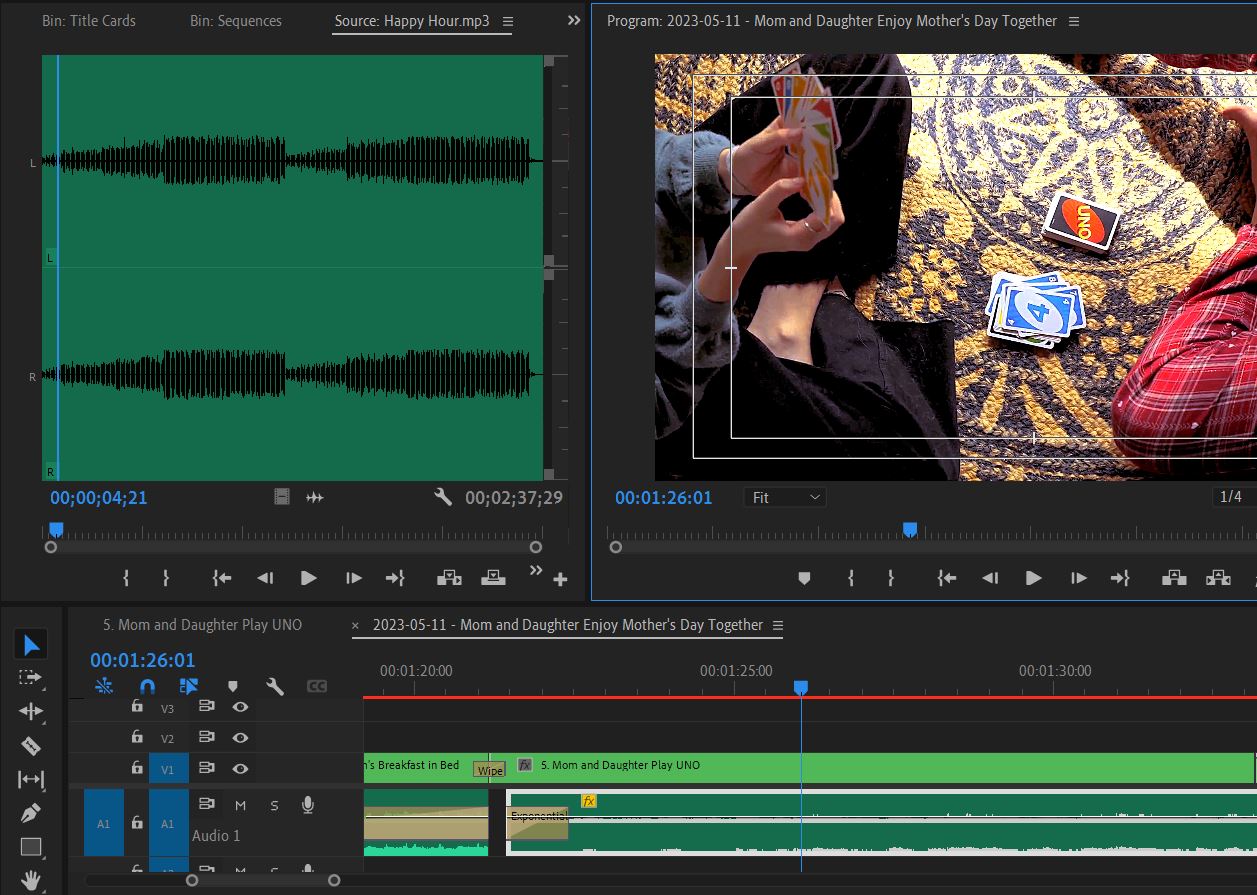The width and height of the screenshot is (1257, 895).
Task: Click the voice-over record microphone on A1
Action: coord(308,805)
